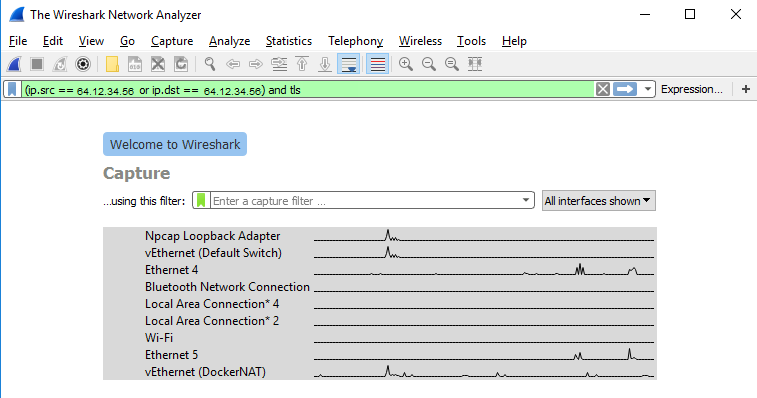757x398 pixels.
Task: Click the Stop capture square icon
Action: click(x=37, y=64)
